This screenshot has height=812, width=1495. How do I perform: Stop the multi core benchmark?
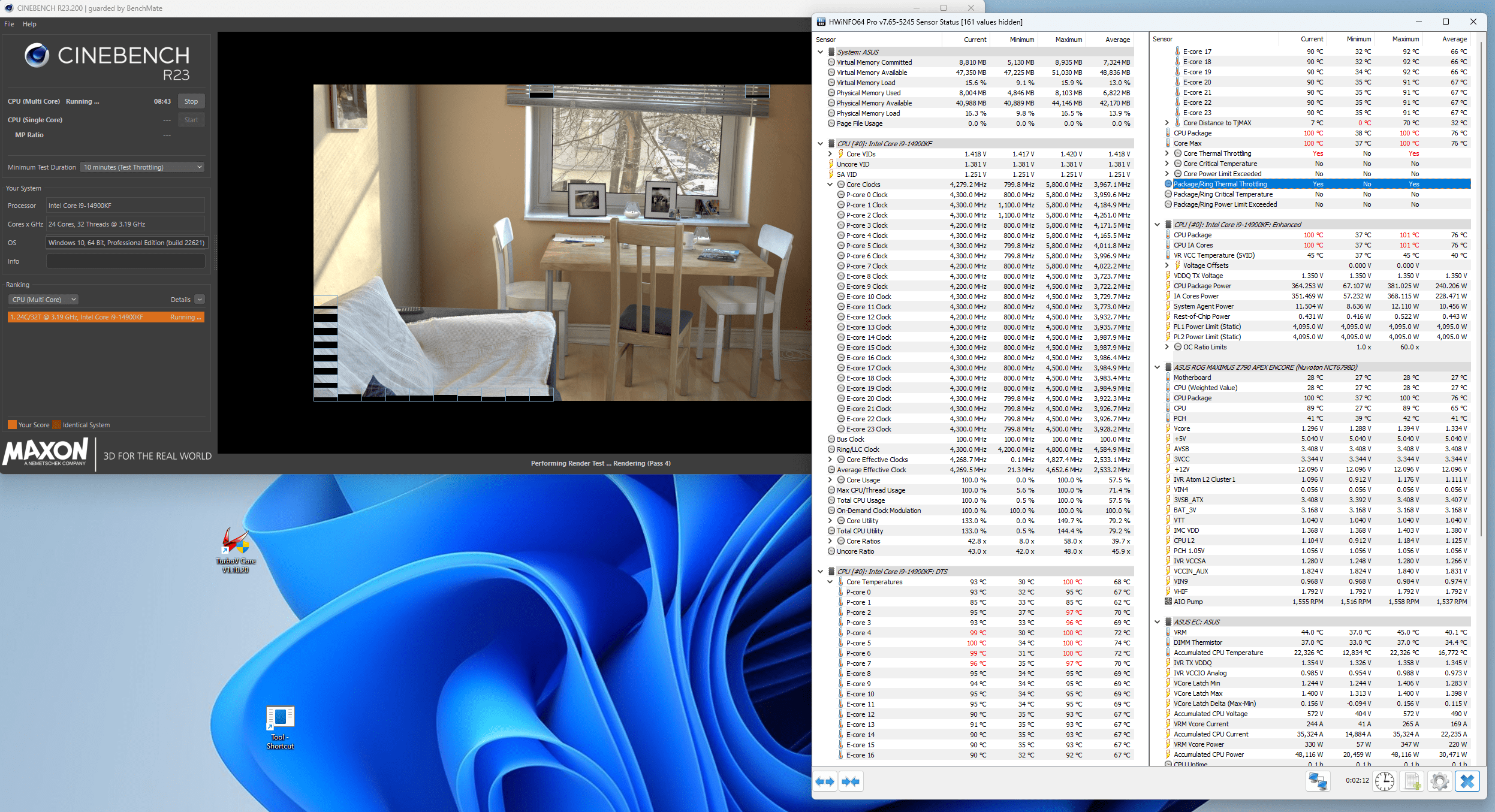click(x=191, y=101)
